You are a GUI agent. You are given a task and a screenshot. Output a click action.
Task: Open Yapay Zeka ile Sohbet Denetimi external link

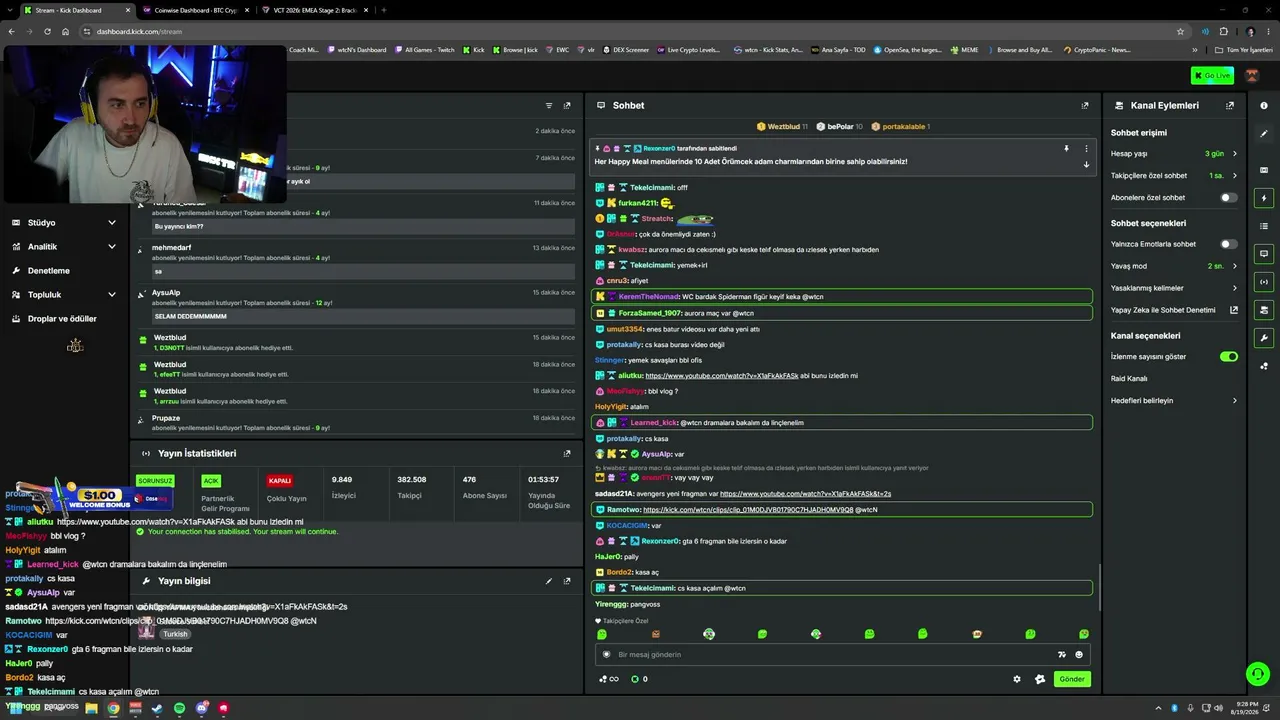1234,310
